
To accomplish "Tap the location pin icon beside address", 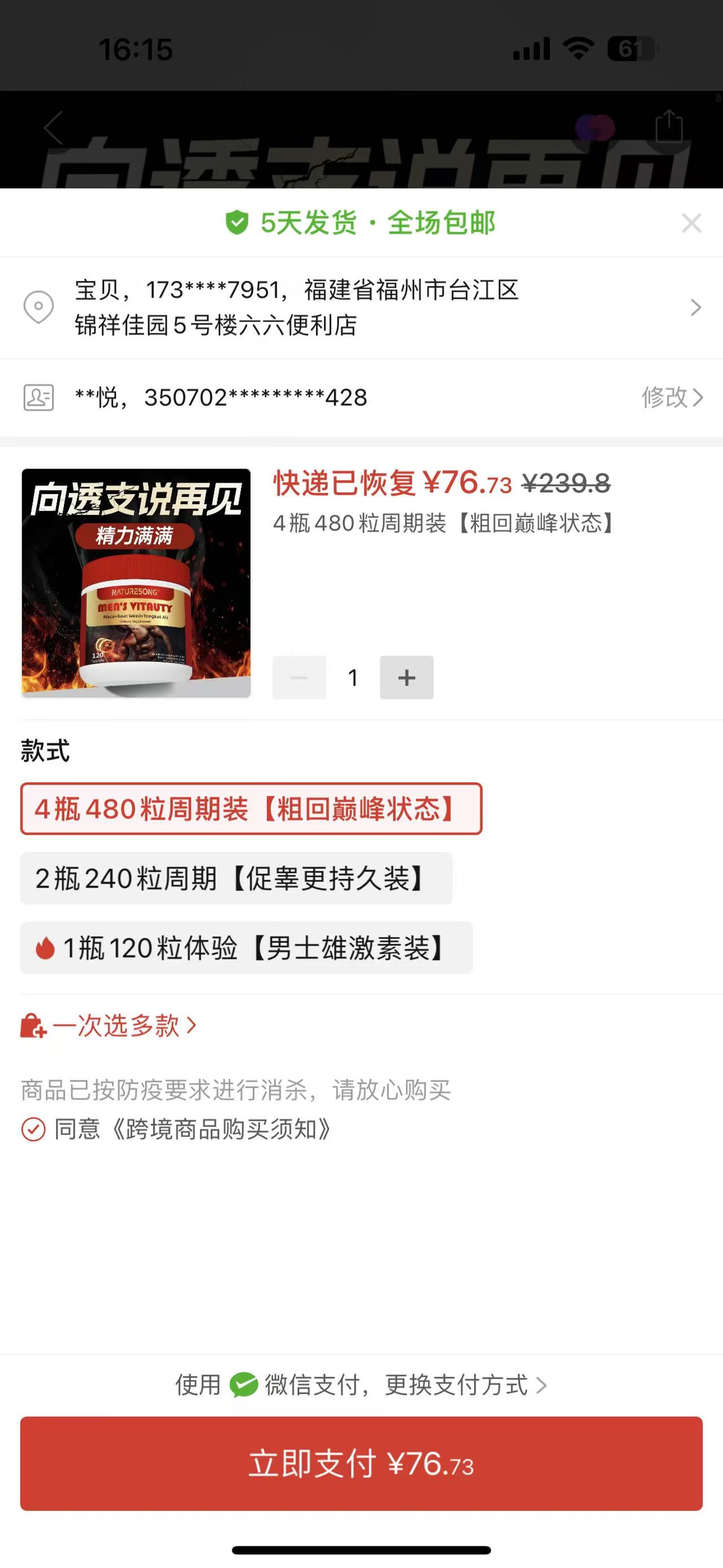I will [38, 307].
